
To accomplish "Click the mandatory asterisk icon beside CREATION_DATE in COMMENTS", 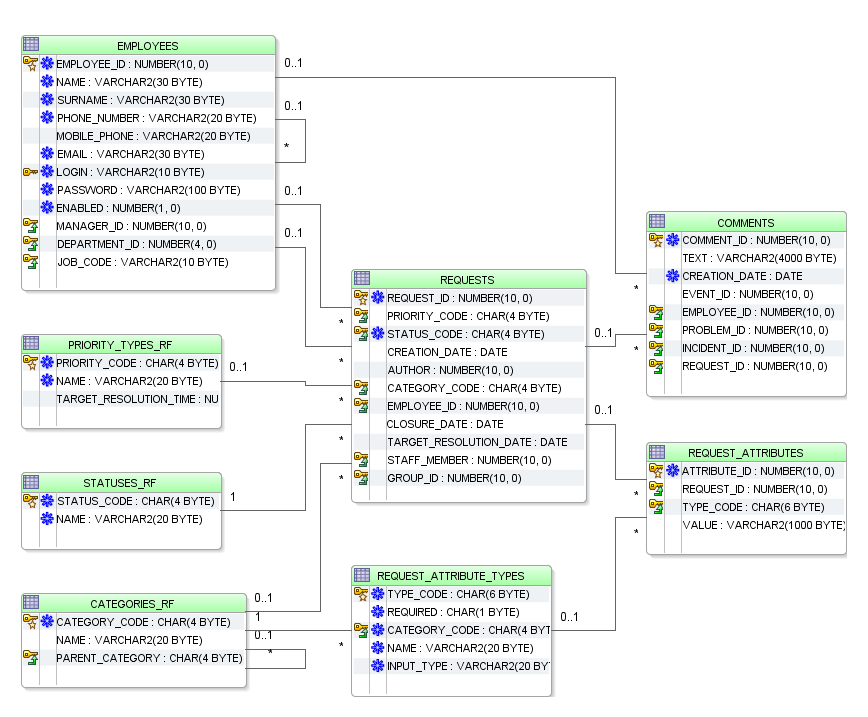I will [x=673, y=275].
